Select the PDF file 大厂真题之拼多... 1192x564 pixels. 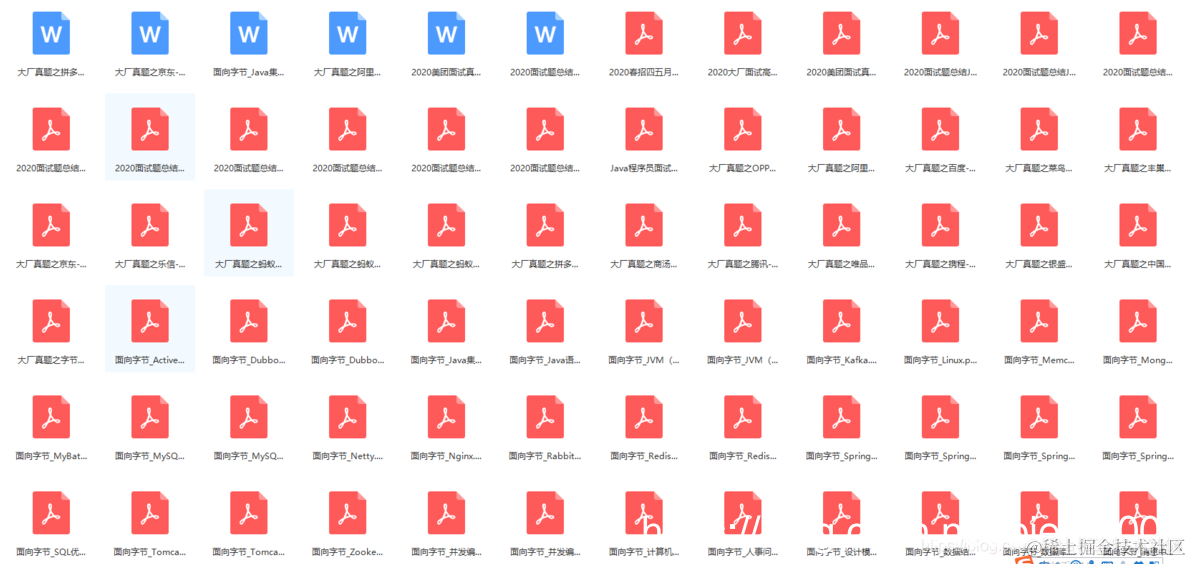click(x=545, y=225)
